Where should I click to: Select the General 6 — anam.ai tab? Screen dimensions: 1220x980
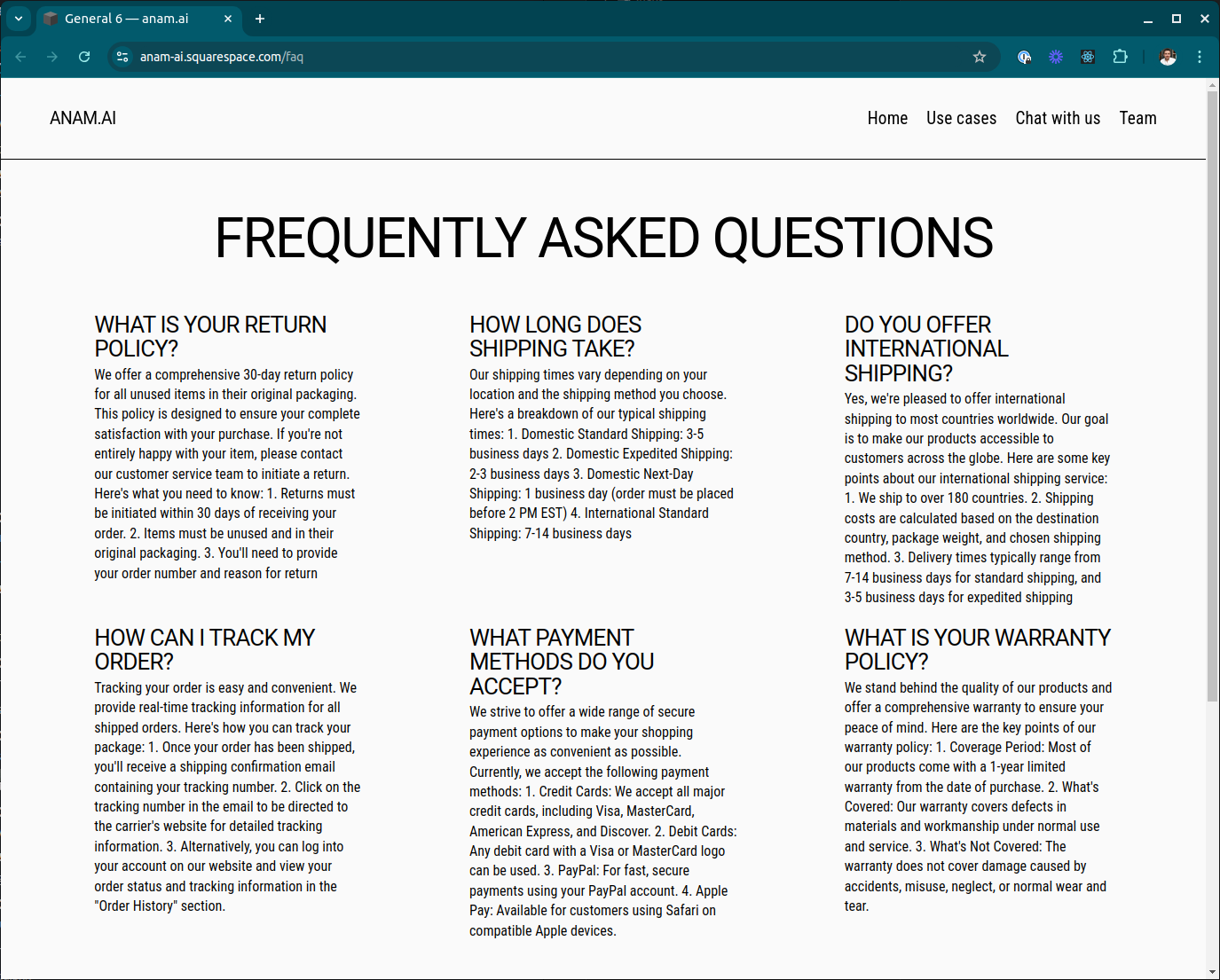[x=133, y=19]
